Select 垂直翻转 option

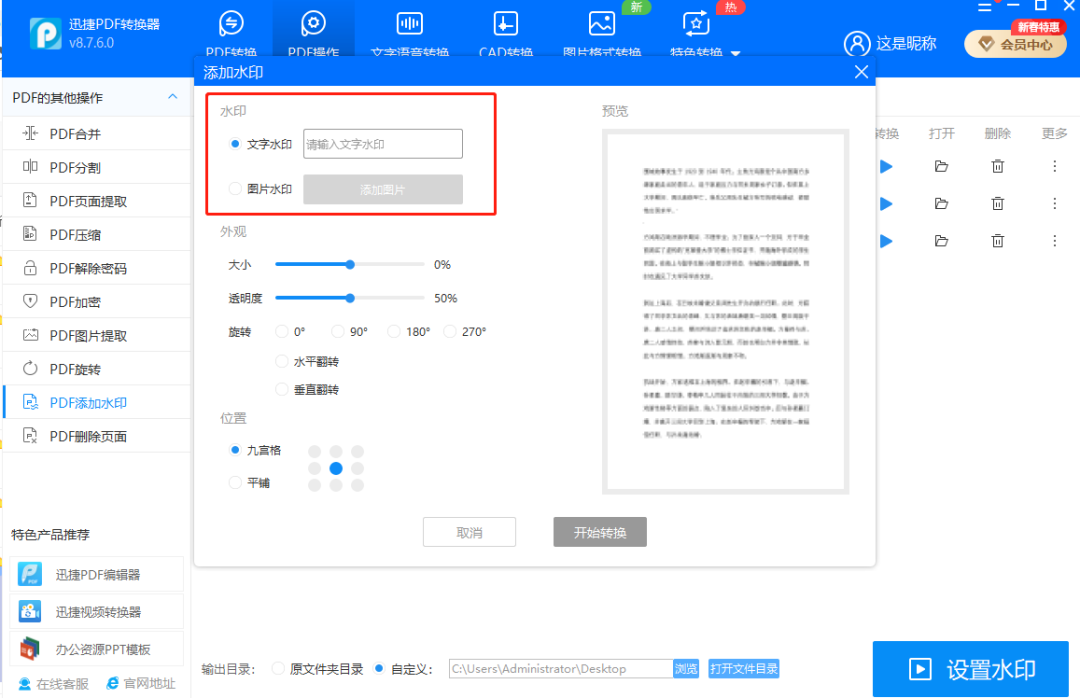coord(282,389)
